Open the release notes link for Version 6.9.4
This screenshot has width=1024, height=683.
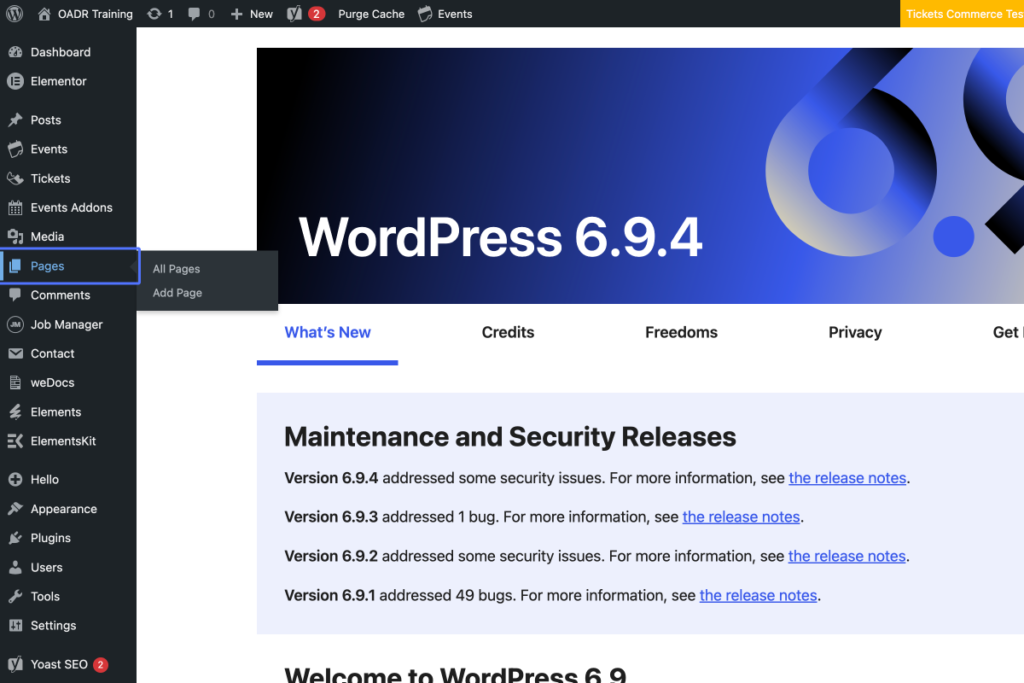[x=848, y=478]
